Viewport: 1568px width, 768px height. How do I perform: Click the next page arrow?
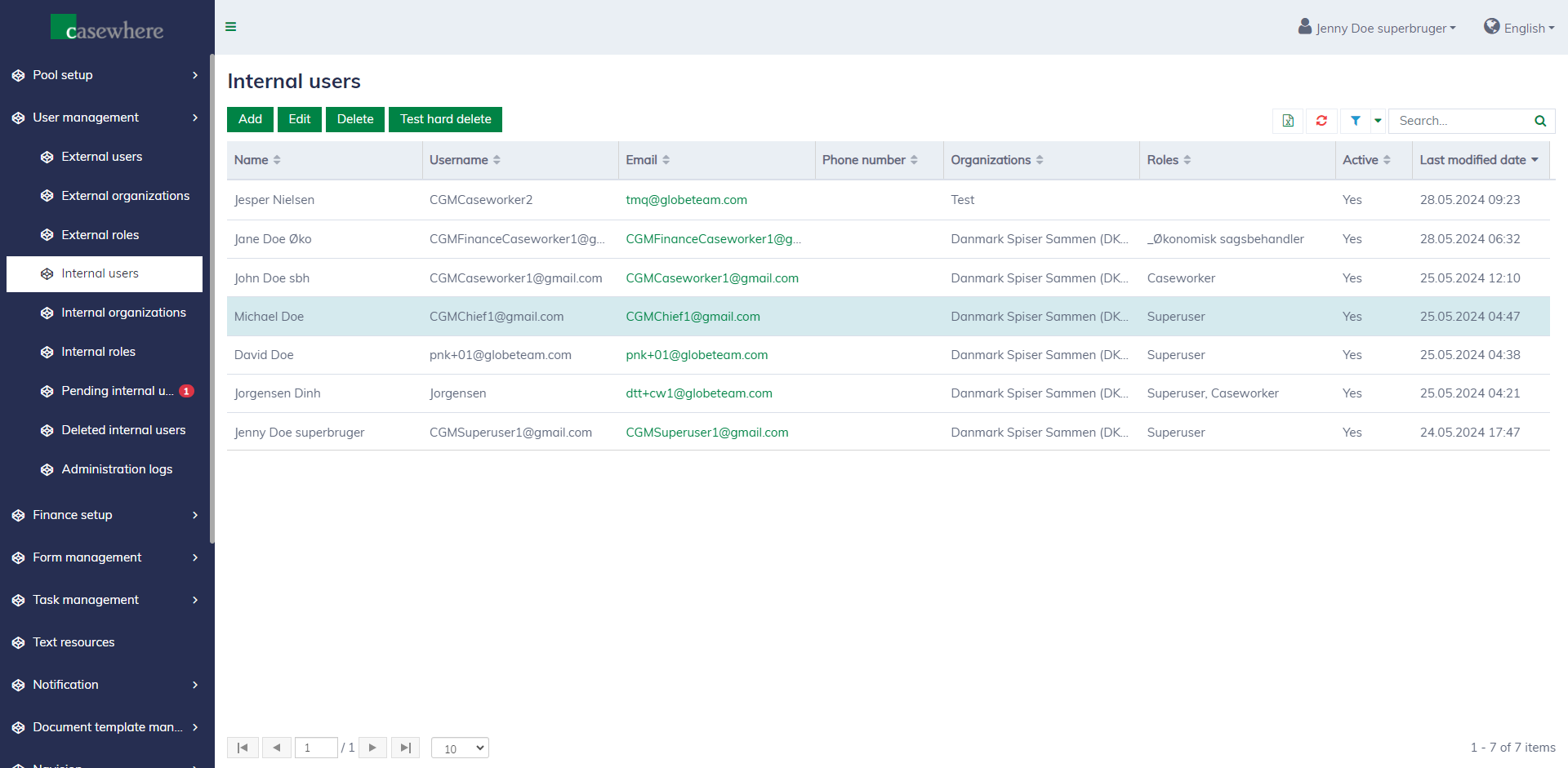pos(372,748)
